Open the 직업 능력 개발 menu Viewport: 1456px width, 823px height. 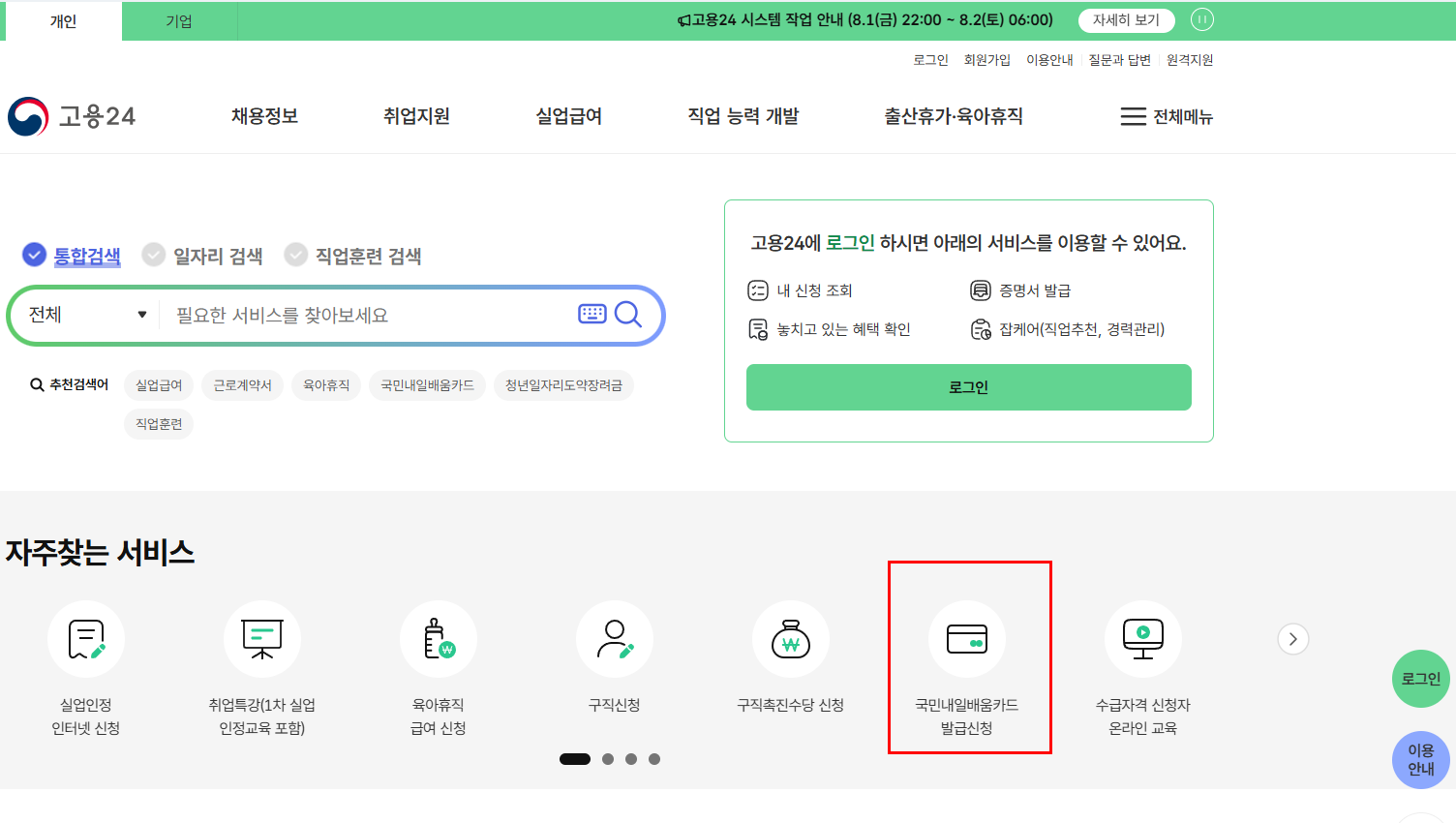(x=743, y=116)
